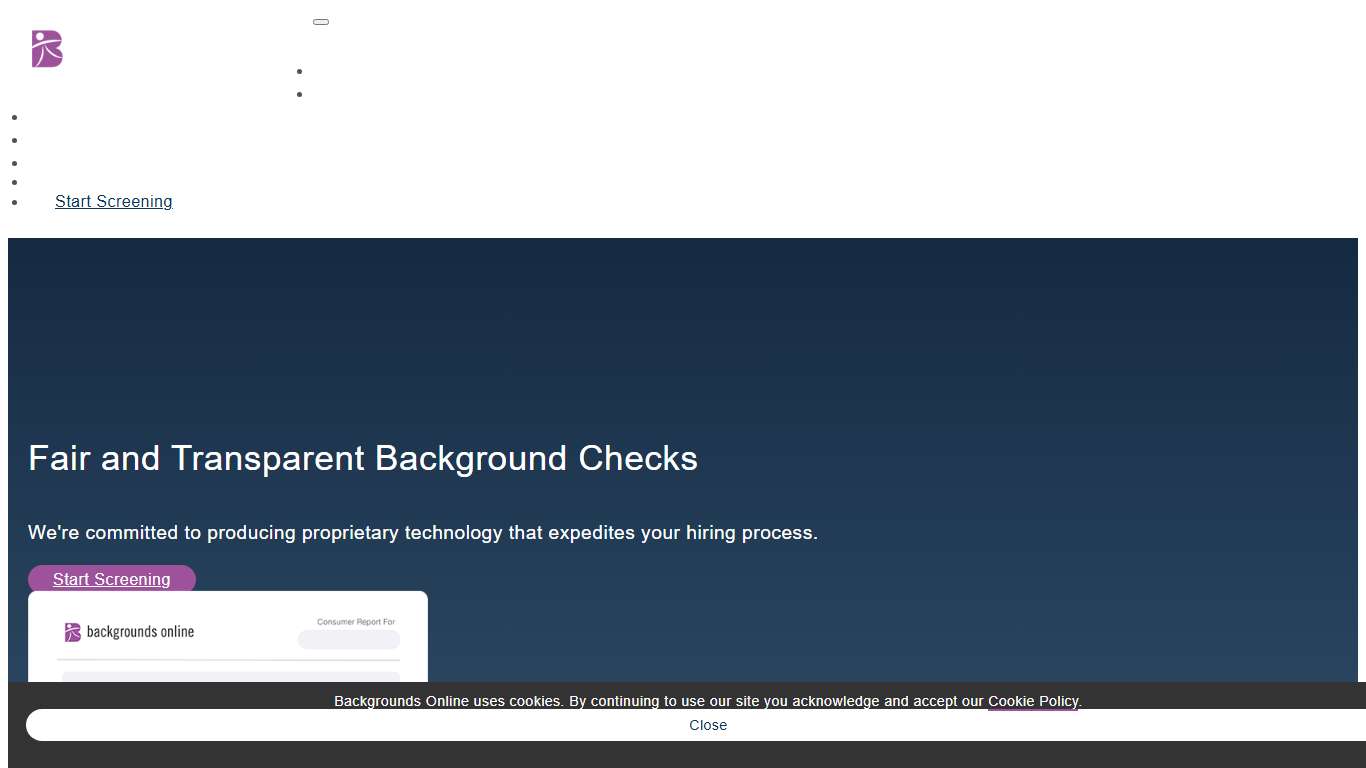This screenshot has width=1366, height=768.
Task: Select the second left navigation bullet item
Action: pyautogui.click(x=15, y=140)
